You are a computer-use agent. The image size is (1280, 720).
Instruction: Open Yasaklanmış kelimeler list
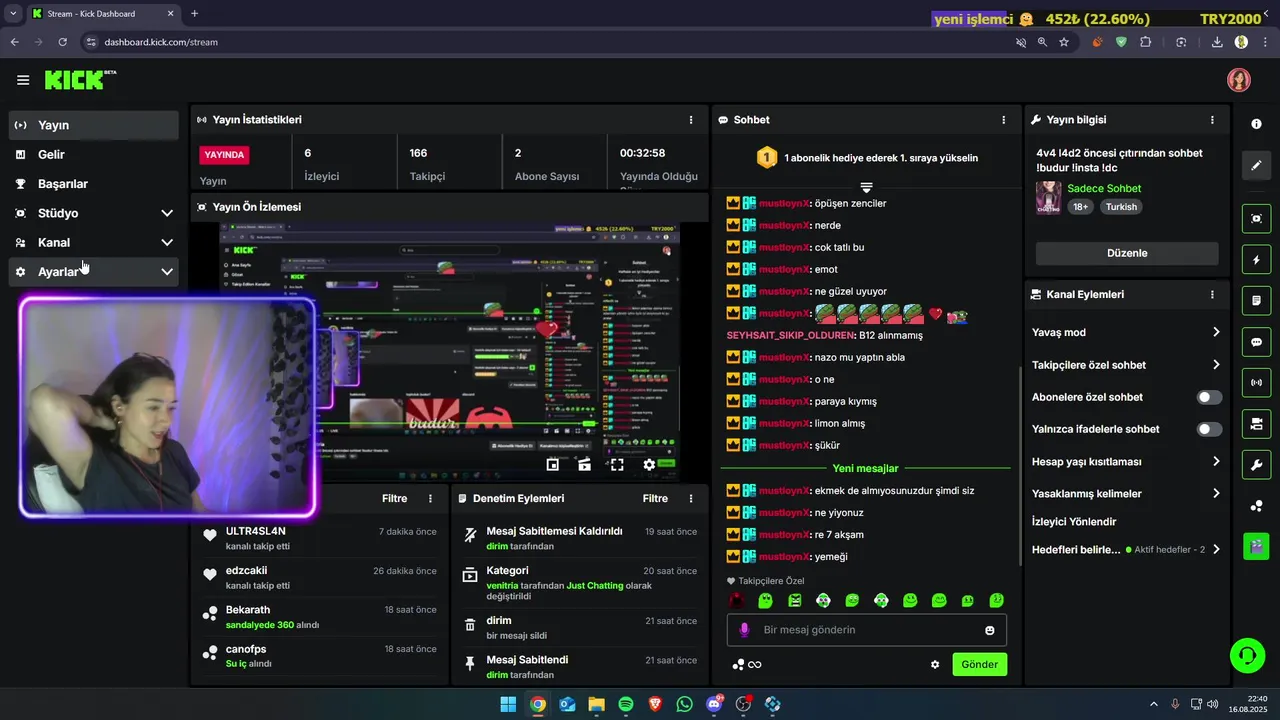(x=1127, y=494)
